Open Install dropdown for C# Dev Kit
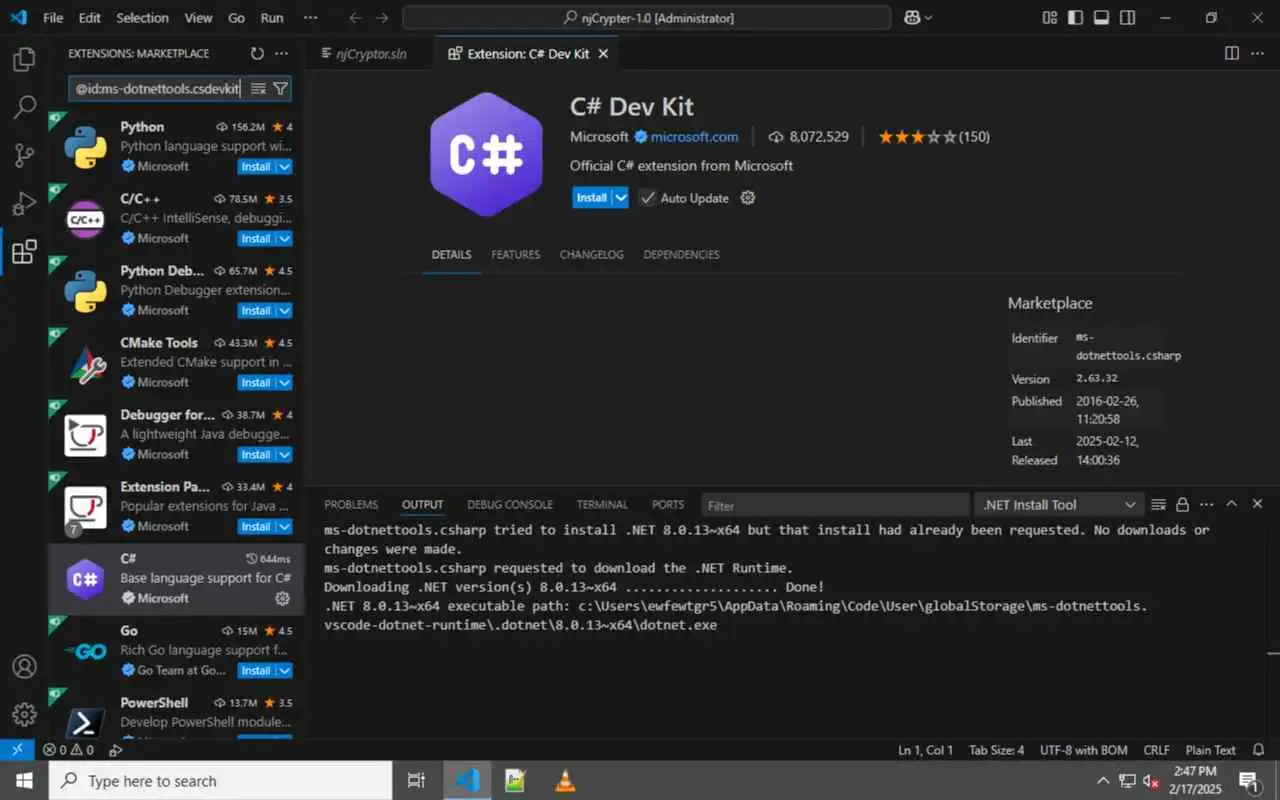This screenshot has height=800, width=1280. tap(621, 198)
